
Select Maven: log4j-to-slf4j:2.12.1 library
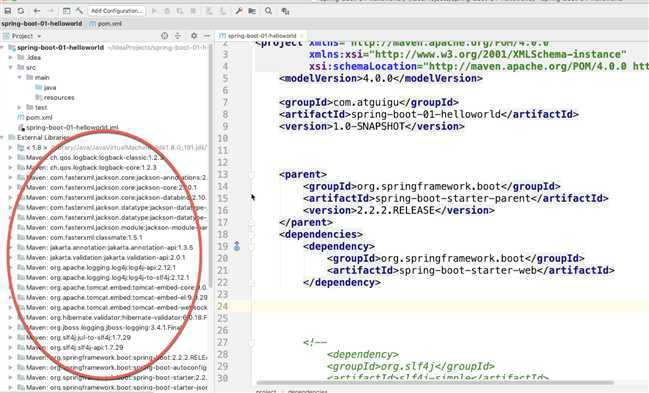(x=103, y=277)
